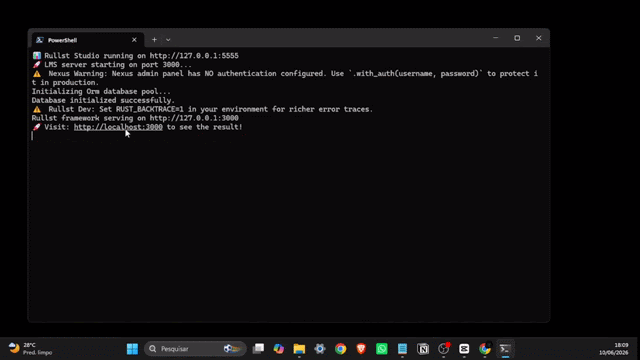Open the blue notepad app on taskbar

pyautogui.click(x=402, y=349)
